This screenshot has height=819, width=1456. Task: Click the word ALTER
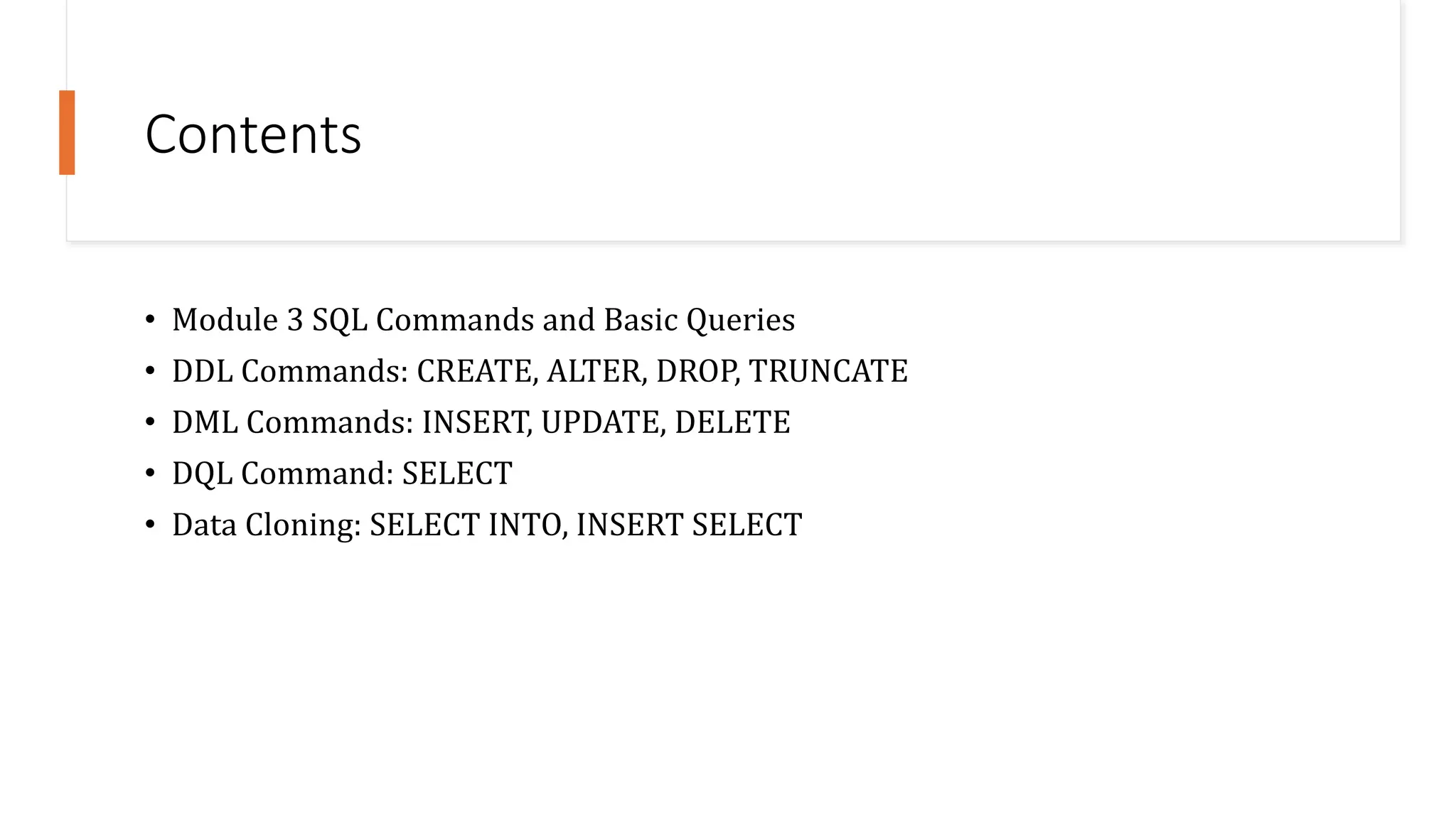[x=594, y=371]
